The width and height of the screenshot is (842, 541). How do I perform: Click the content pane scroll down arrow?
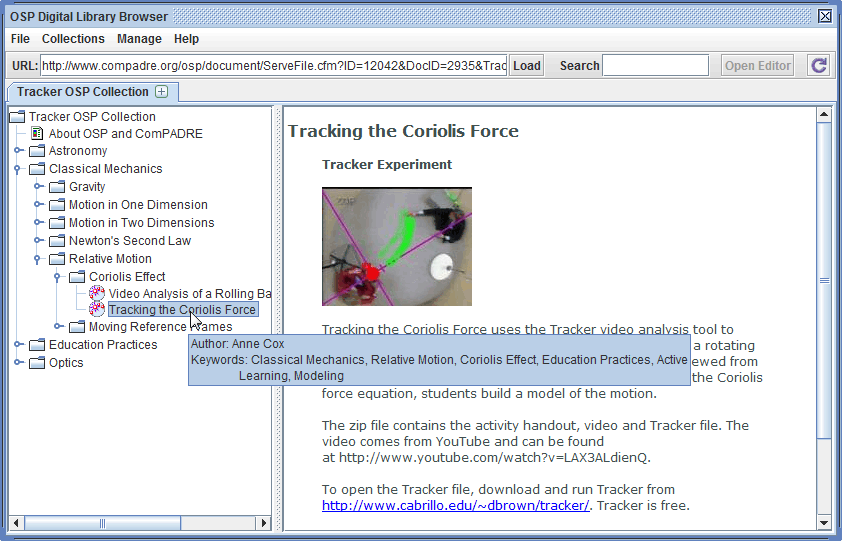coord(824,522)
